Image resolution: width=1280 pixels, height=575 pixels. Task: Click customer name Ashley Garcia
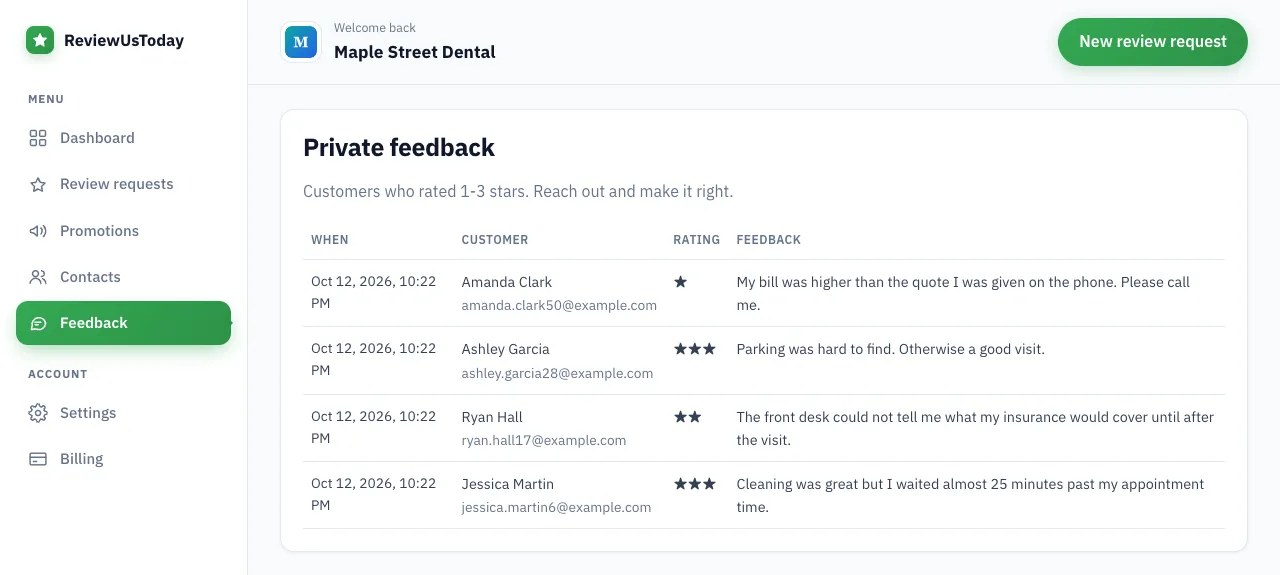(506, 349)
